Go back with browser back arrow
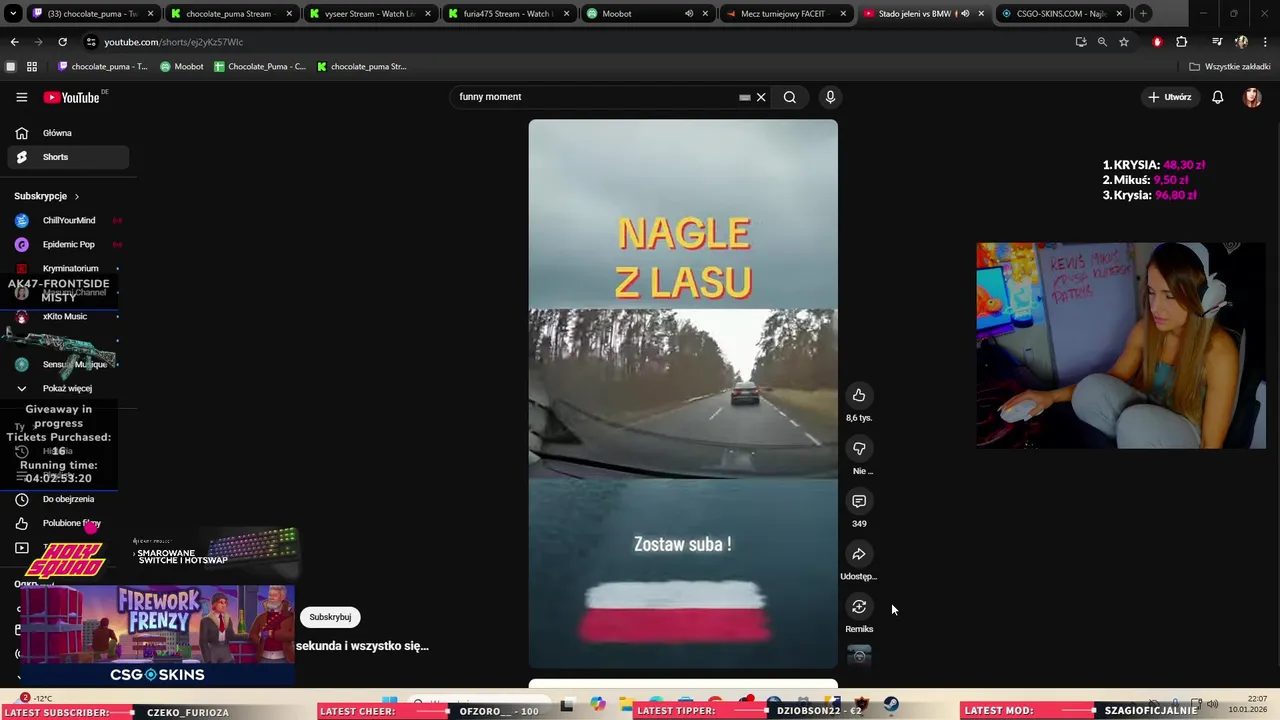This screenshot has height=720, width=1280. coord(14,42)
